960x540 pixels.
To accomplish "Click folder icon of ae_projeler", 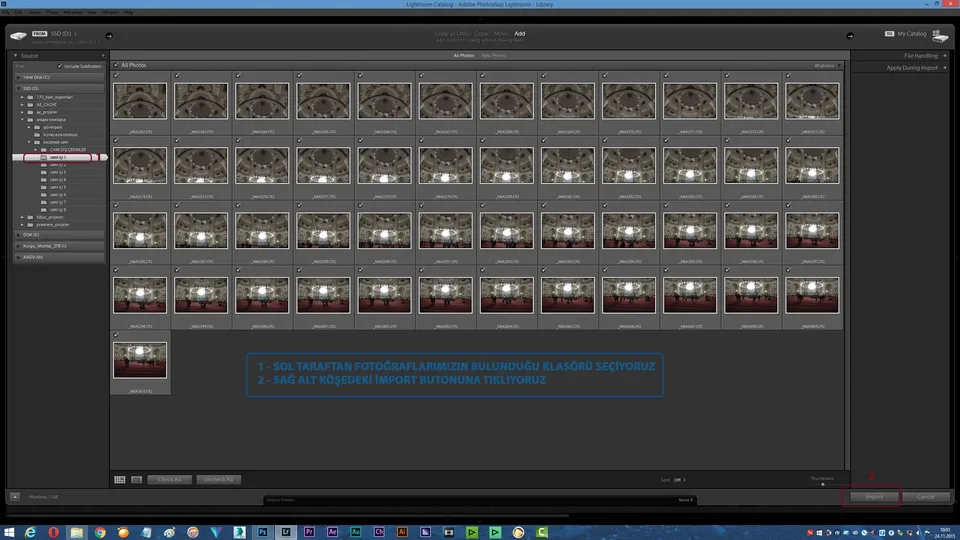I will pyautogui.click(x=30, y=112).
